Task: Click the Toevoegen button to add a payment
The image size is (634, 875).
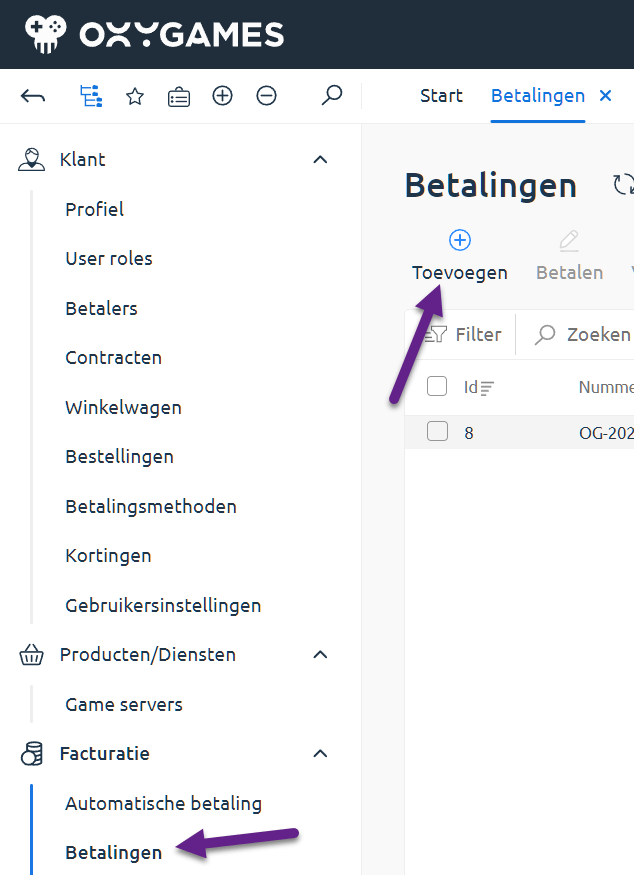Action: click(x=459, y=253)
